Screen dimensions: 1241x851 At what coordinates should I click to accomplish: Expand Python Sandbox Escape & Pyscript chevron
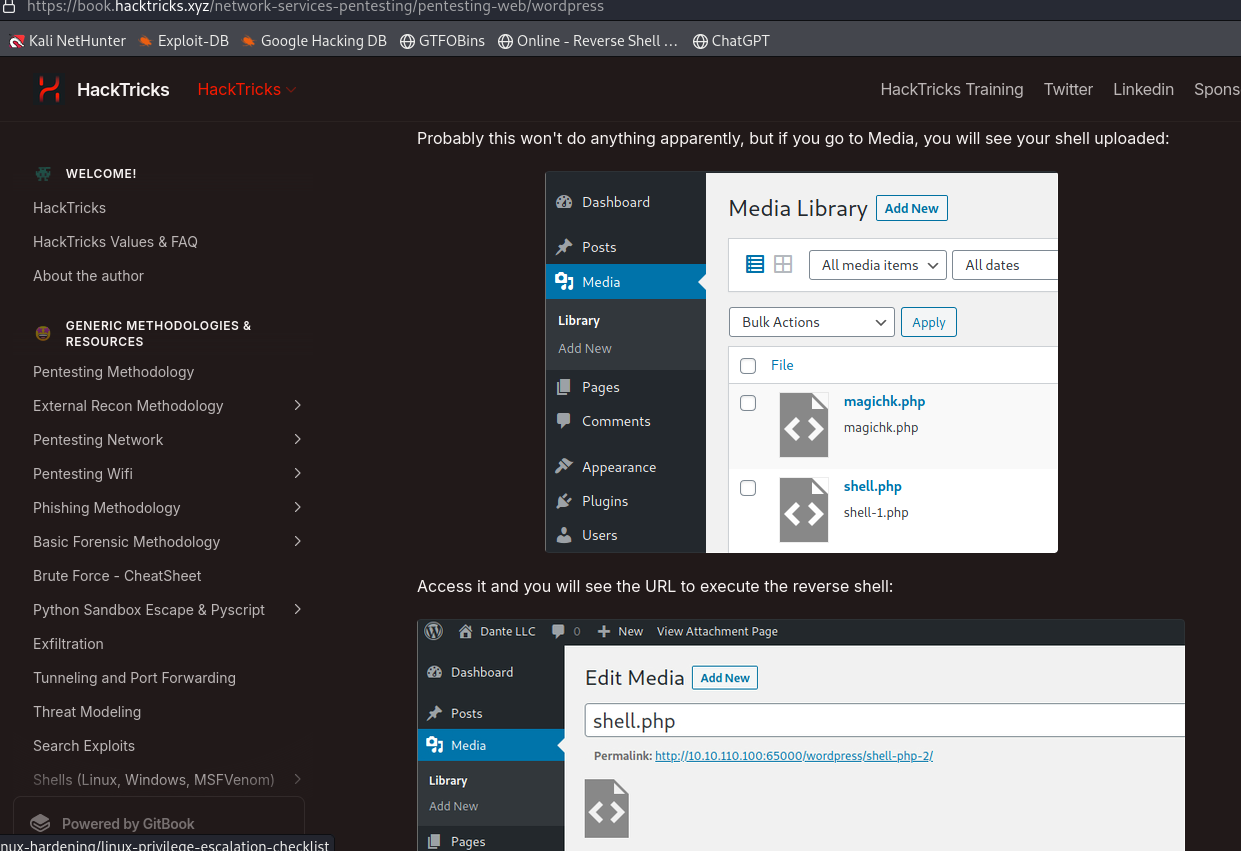[x=298, y=609]
